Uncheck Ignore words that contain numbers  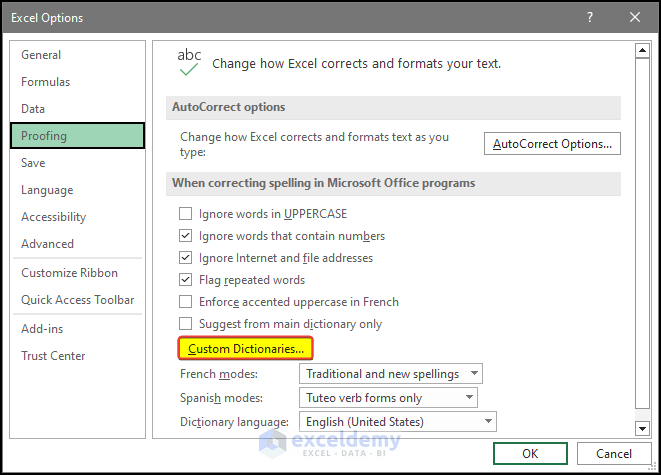[x=185, y=236]
